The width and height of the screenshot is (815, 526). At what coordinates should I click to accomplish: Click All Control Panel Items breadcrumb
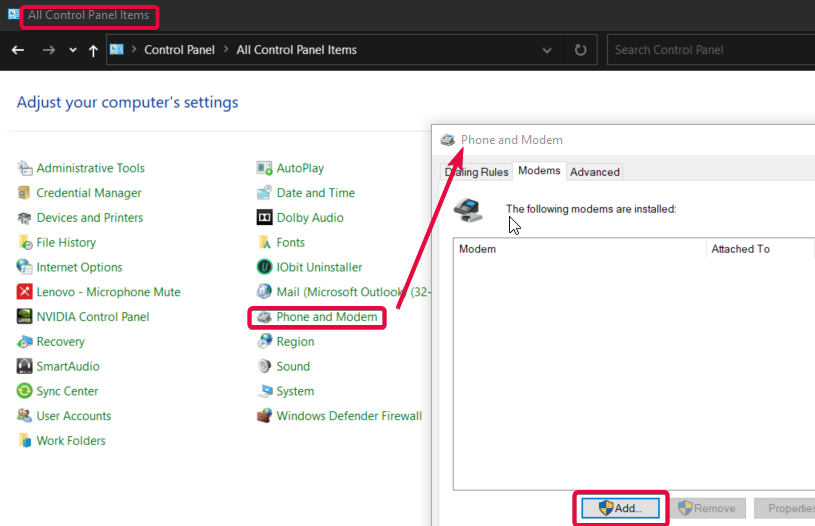click(296, 50)
